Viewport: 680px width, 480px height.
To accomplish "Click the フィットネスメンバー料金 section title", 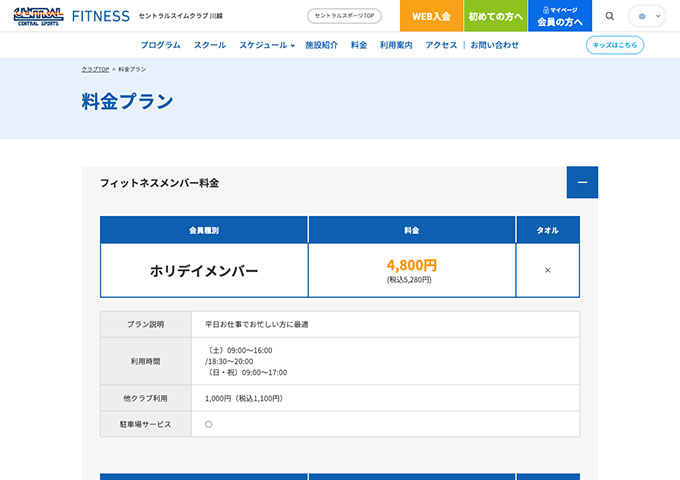I will point(159,183).
